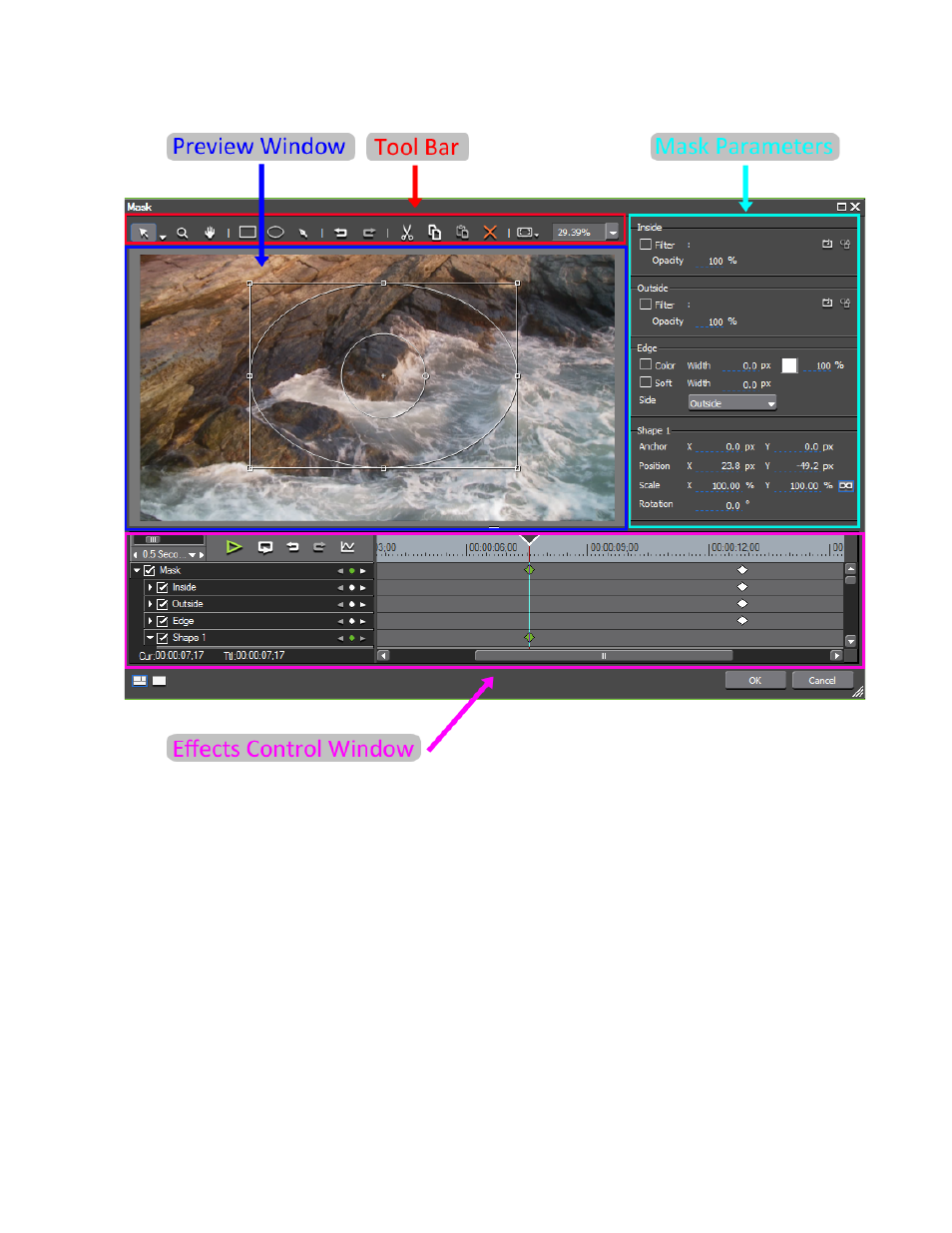The height and width of the screenshot is (1233, 952).
Task: Toggle loop playback icon in effects control
Action: pos(265,547)
